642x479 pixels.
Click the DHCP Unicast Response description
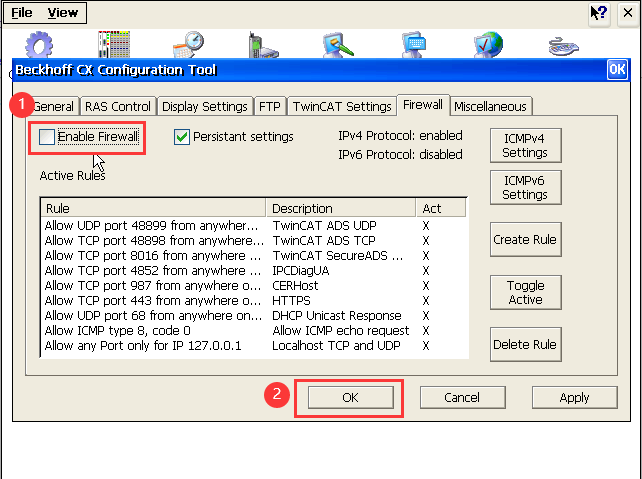[337, 316]
